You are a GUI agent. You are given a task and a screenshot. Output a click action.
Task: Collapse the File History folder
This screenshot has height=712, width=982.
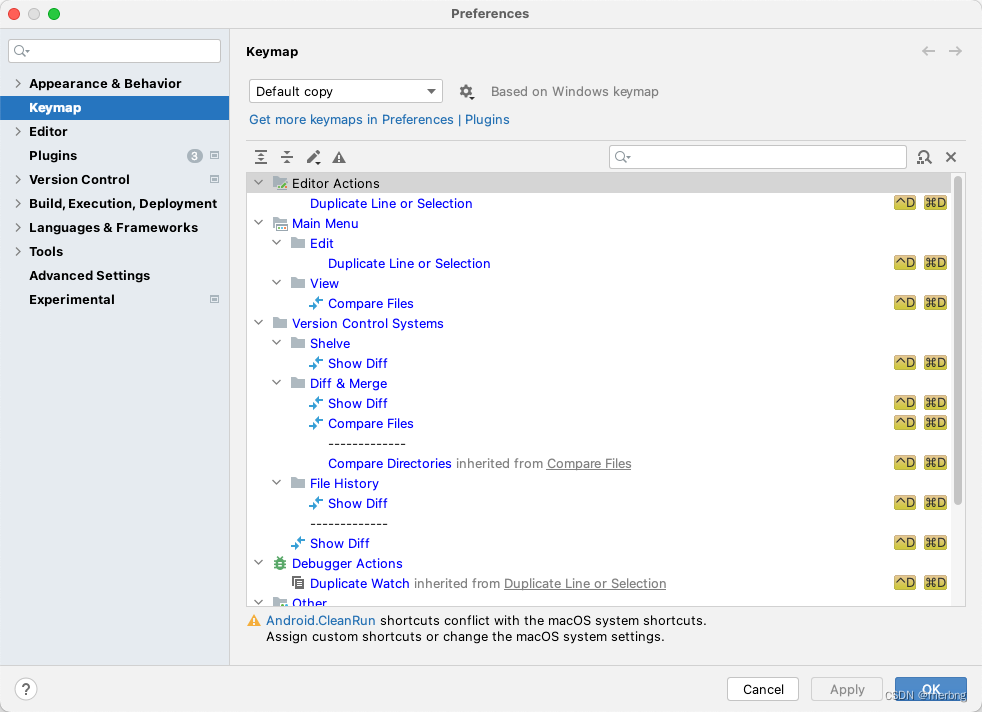pos(277,483)
